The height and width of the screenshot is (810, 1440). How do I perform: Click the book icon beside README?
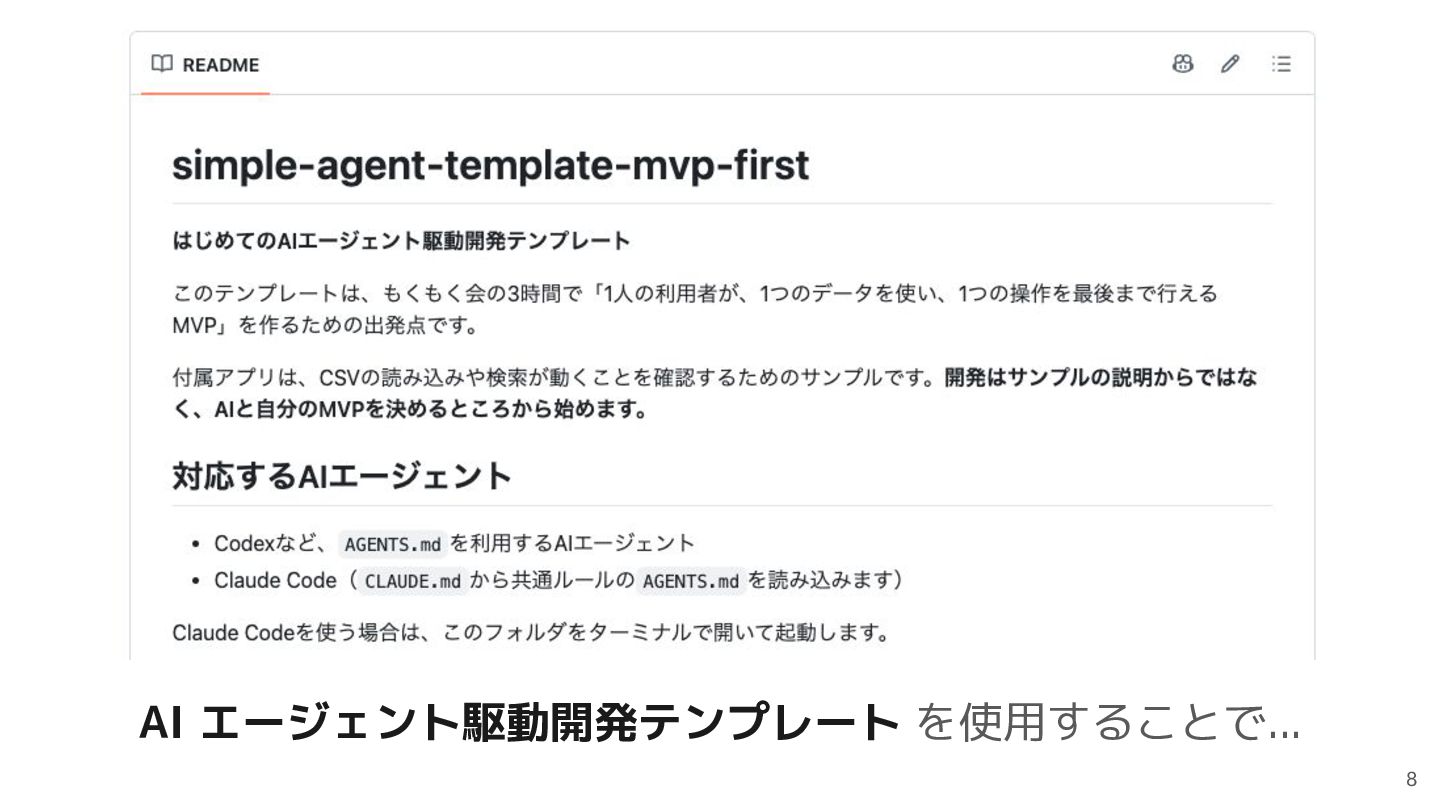pyautogui.click(x=162, y=64)
